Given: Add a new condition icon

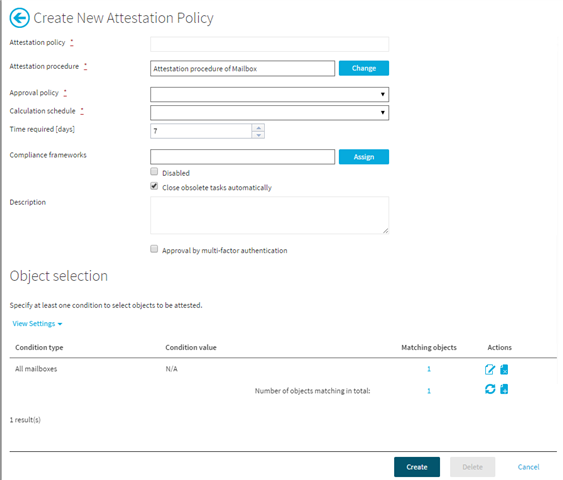Looking at the screenshot, I should (504, 389).
